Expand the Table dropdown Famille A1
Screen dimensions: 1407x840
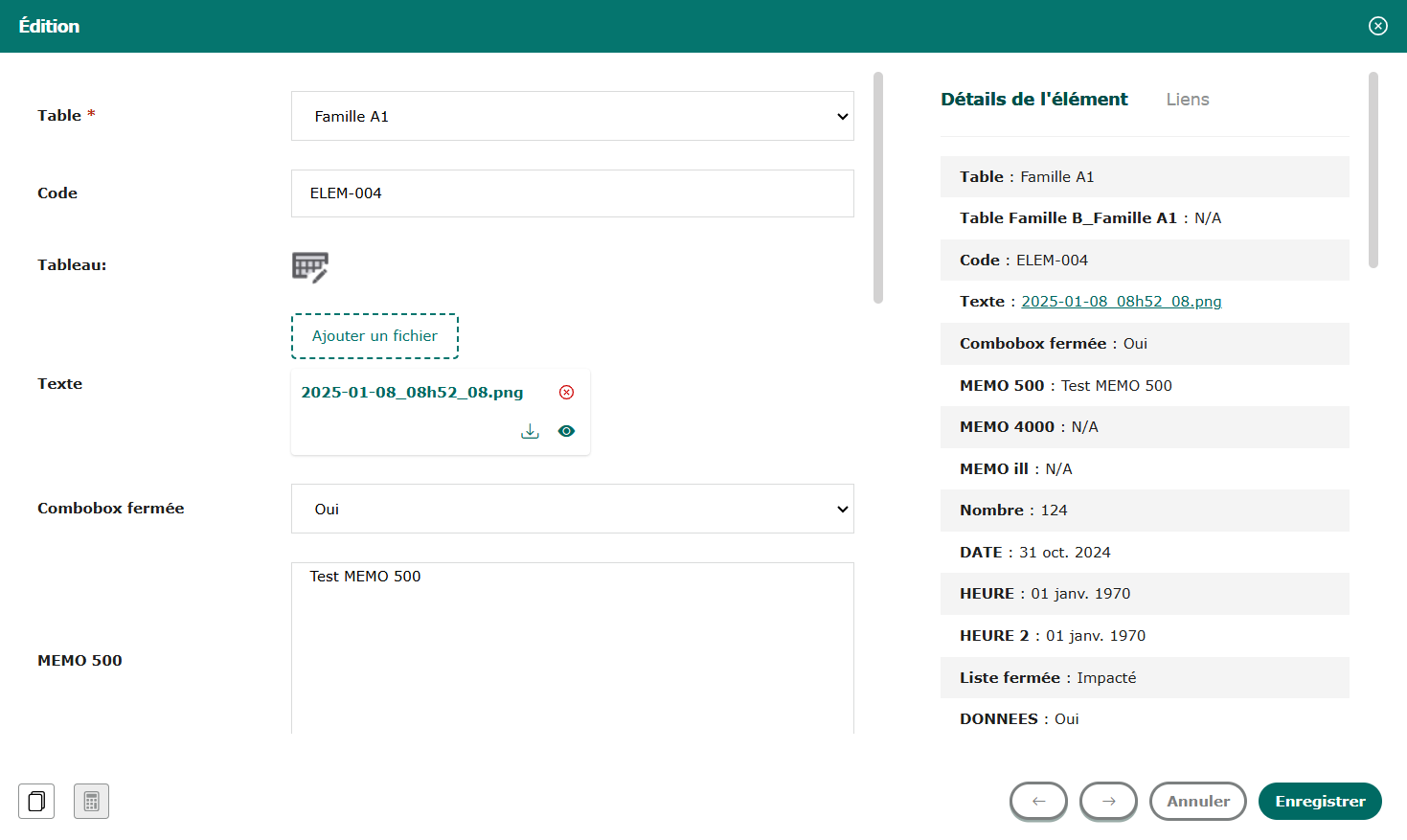[x=572, y=116]
